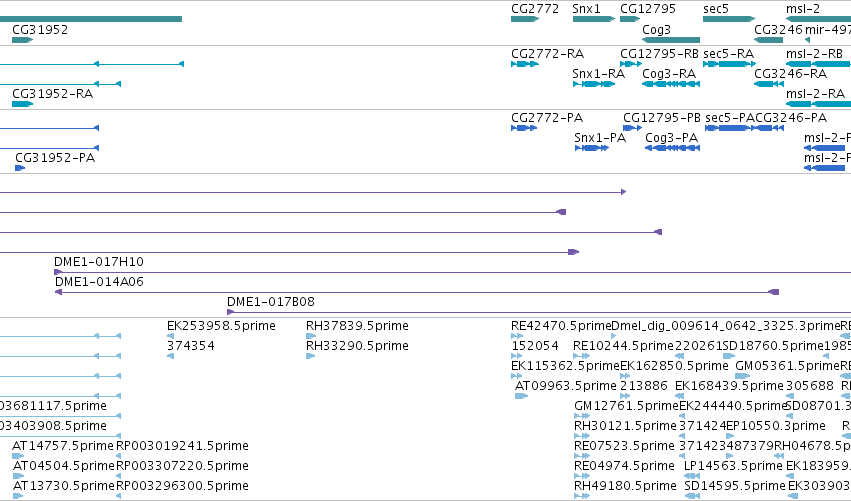Click EST LP14563.5prime
This screenshot has height=501, width=851.
733,466
